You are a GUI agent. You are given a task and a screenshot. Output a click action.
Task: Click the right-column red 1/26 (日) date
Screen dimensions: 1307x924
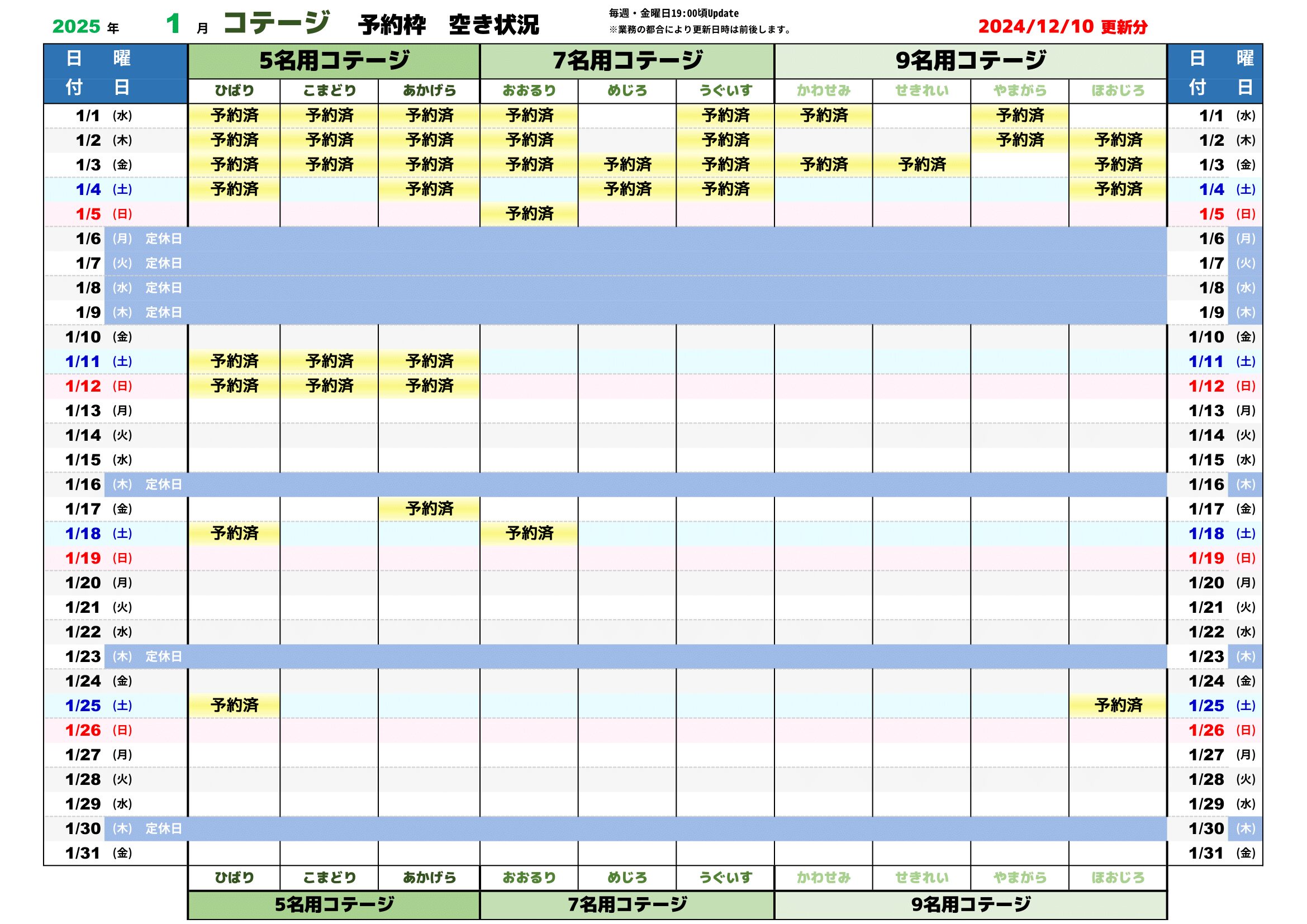[x=1222, y=731]
